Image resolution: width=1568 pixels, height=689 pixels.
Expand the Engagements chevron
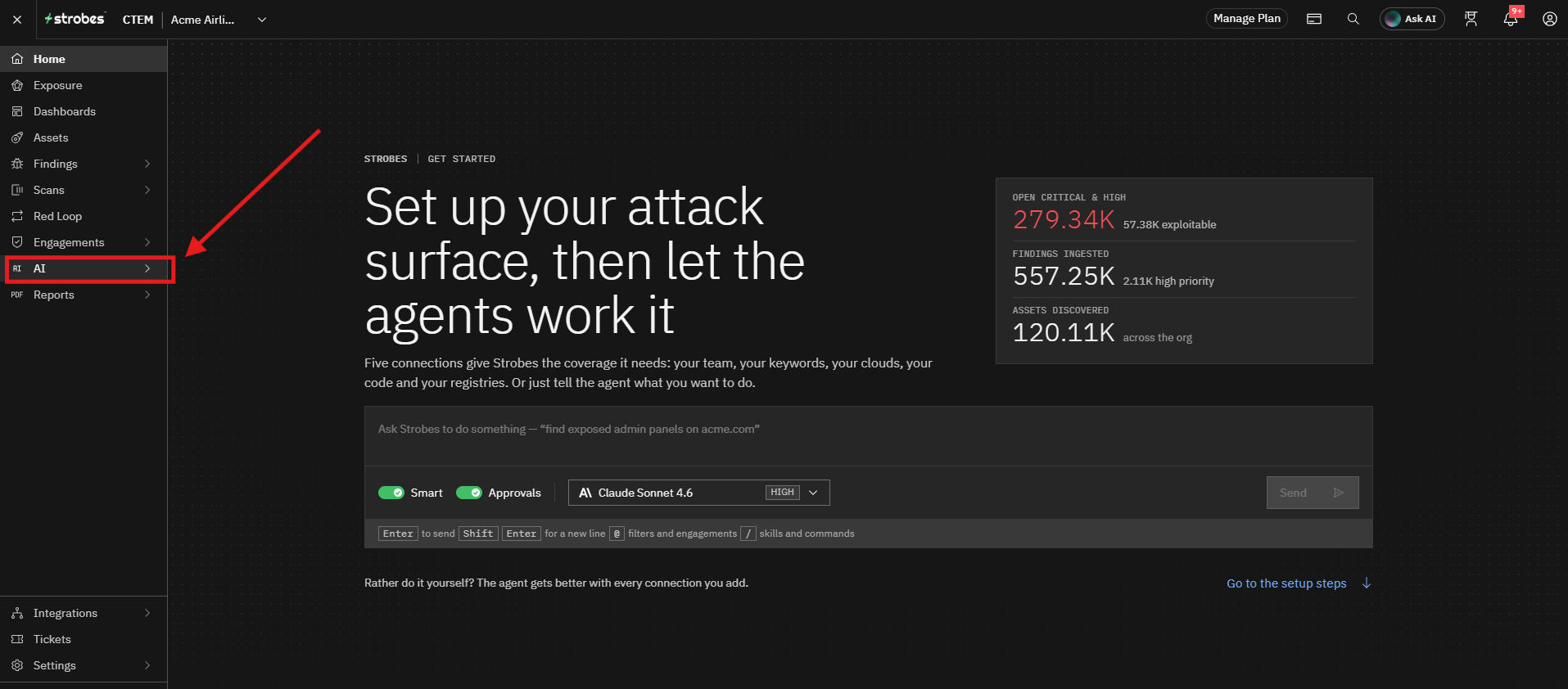[147, 242]
